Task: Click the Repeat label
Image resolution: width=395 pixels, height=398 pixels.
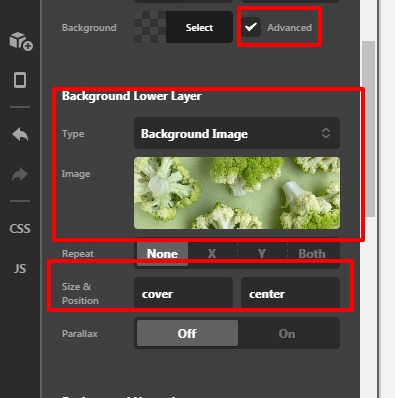Action: (78, 254)
